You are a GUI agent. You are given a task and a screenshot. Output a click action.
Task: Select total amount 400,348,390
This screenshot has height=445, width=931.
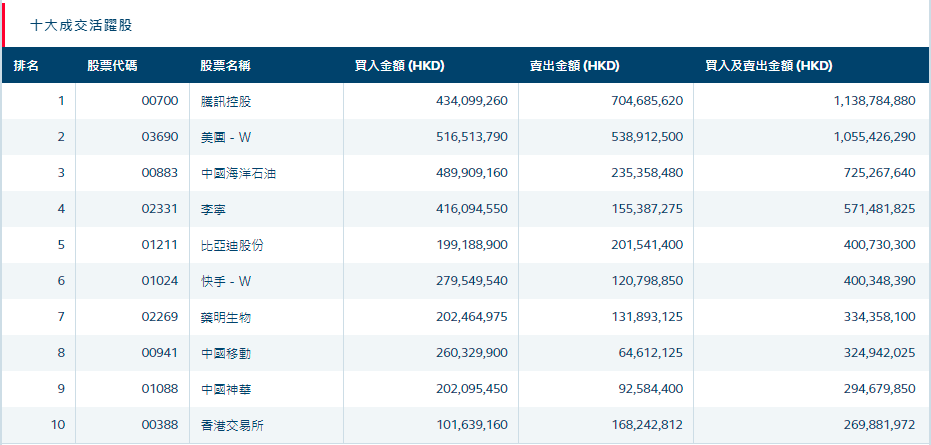[x=880, y=281]
